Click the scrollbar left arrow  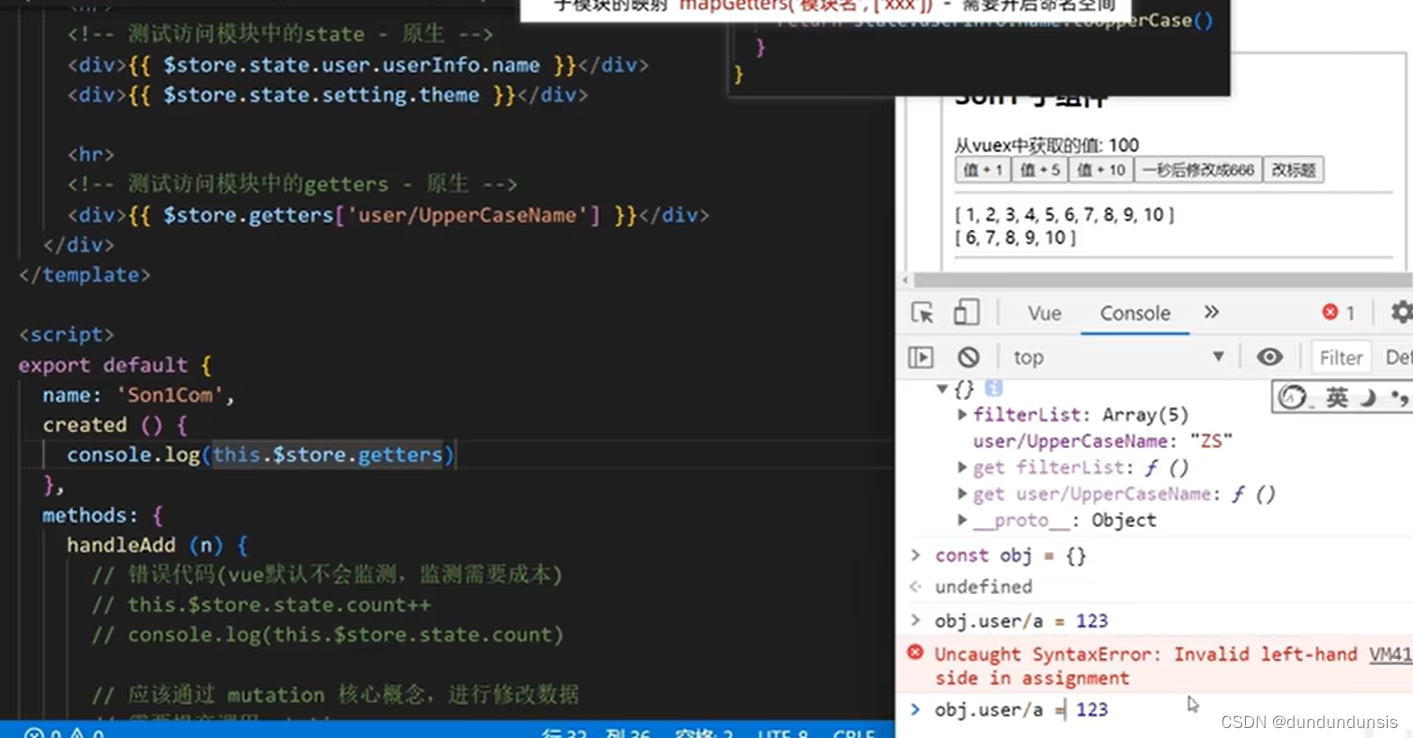click(x=906, y=280)
